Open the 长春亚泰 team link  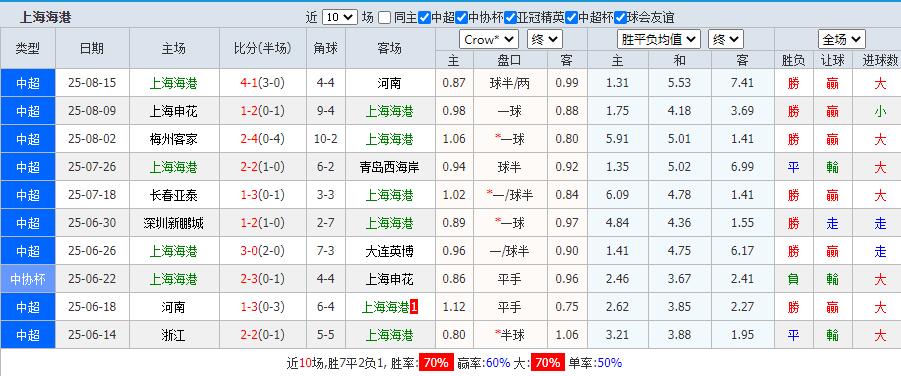pos(174,195)
